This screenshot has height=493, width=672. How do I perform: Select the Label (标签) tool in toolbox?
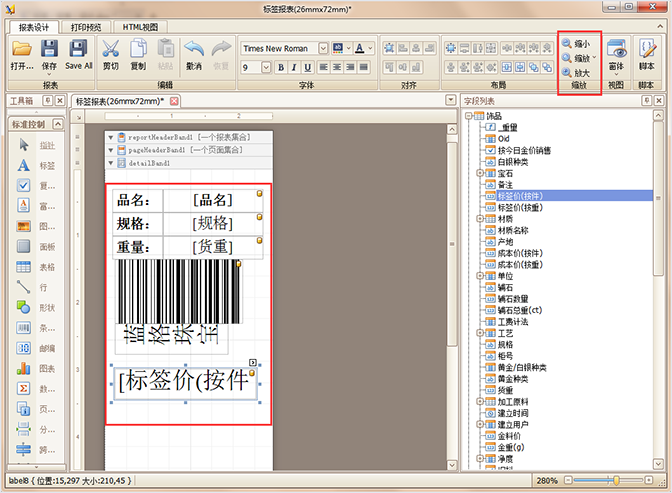(24, 165)
